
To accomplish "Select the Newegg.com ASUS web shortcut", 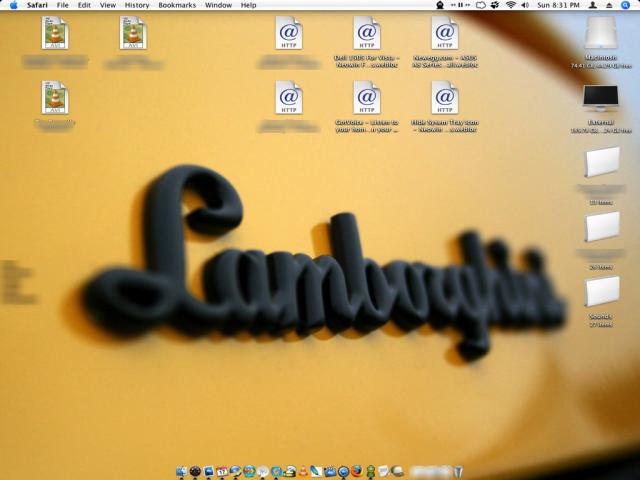I will (444, 33).
